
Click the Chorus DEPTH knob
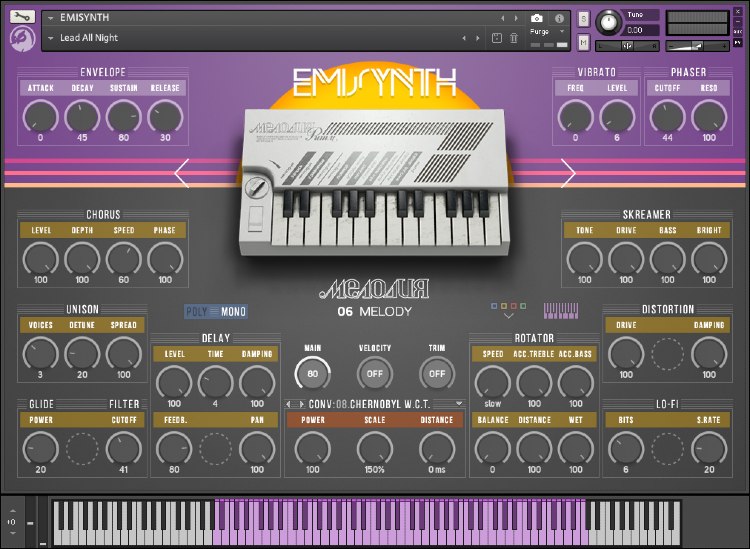[82, 259]
